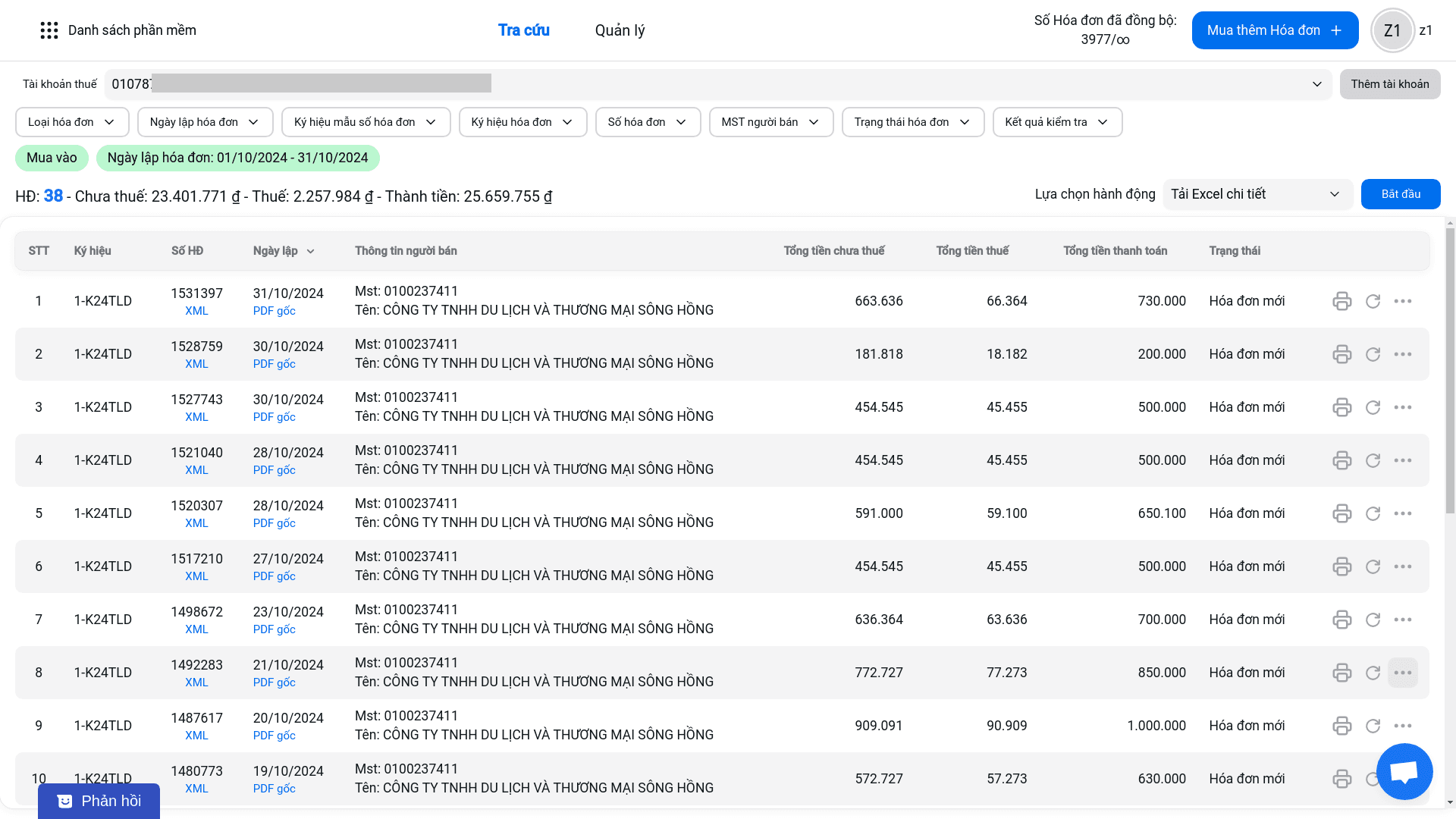Open more options for invoice 1531397
This screenshot has width=1456, height=819.
point(1402,301)
